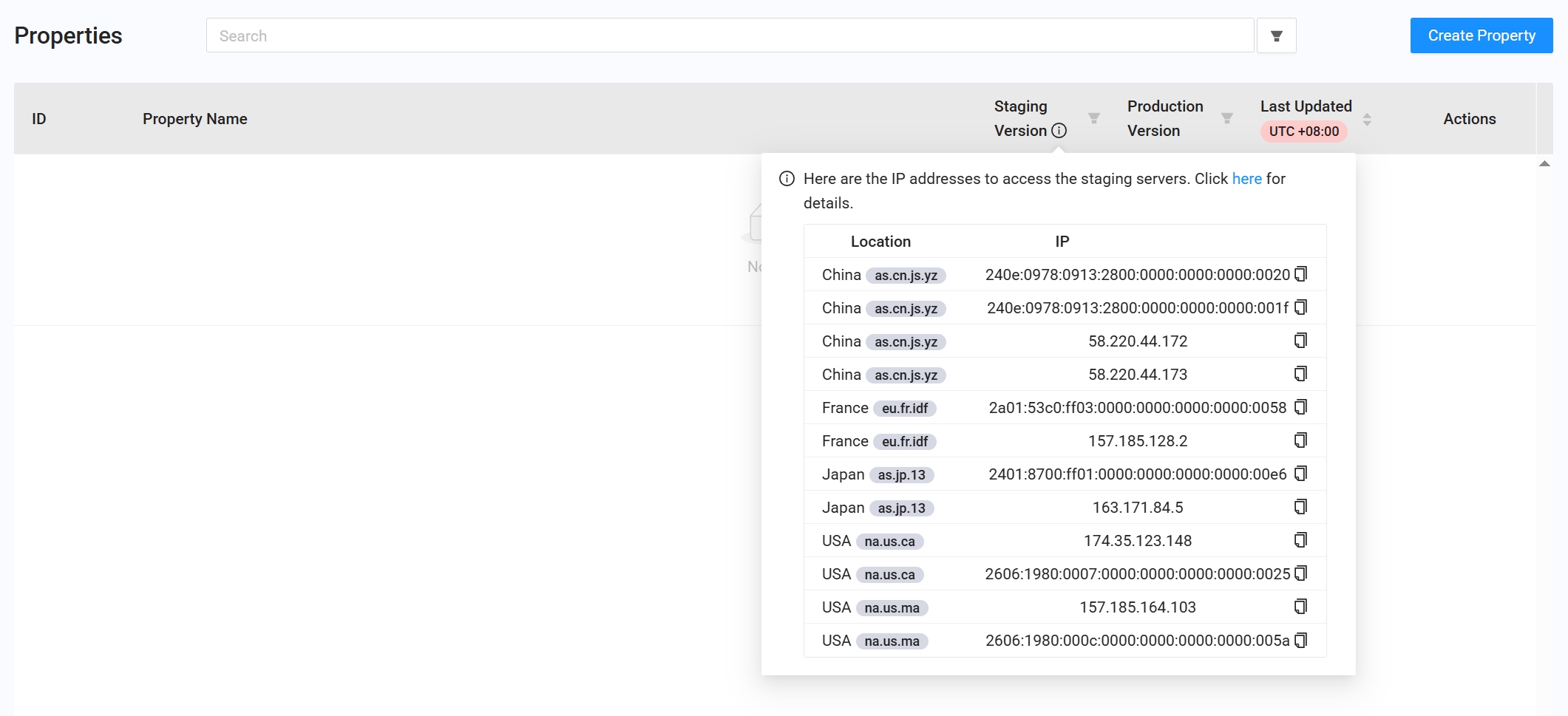Copy the France IP 157.185.128.2
The width and height of the screenshot is (1568, 716).
1300,440
